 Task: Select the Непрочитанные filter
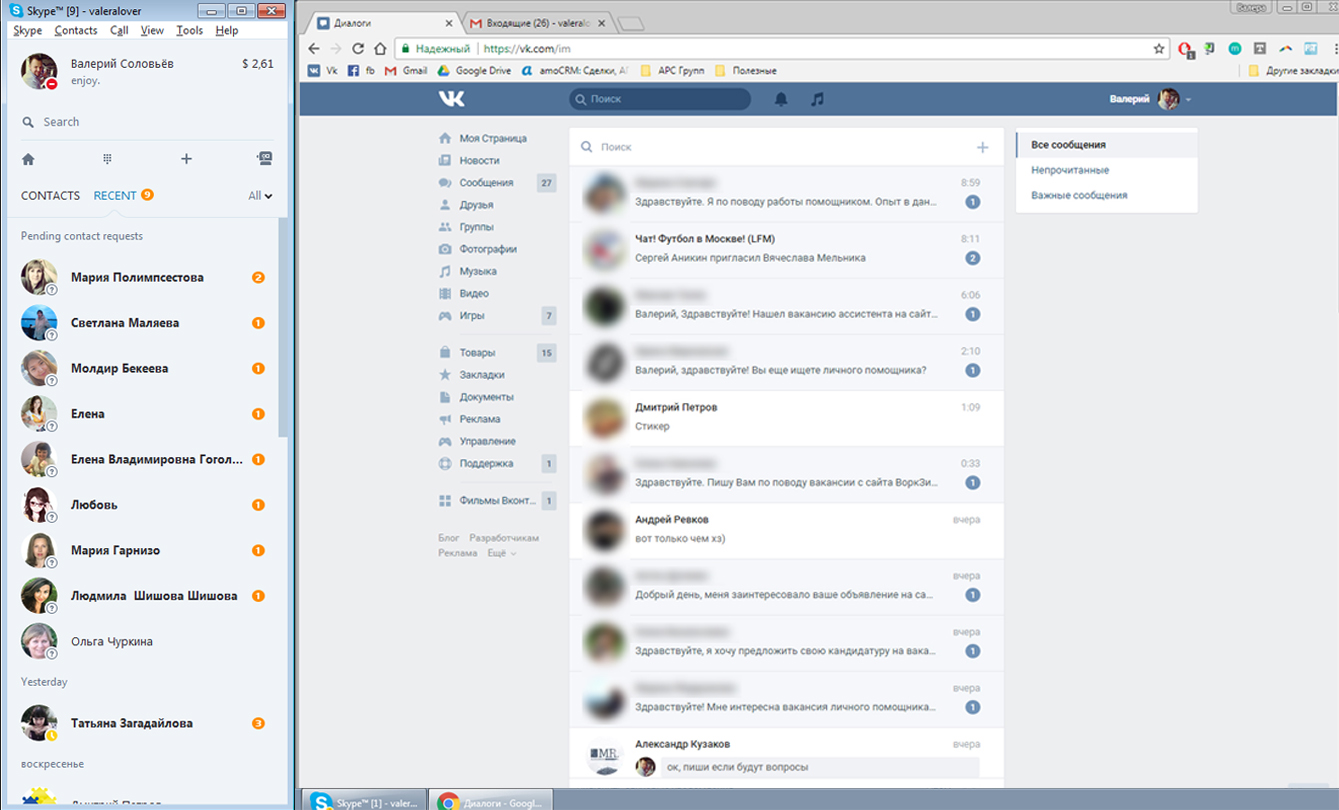[1070, 170]
